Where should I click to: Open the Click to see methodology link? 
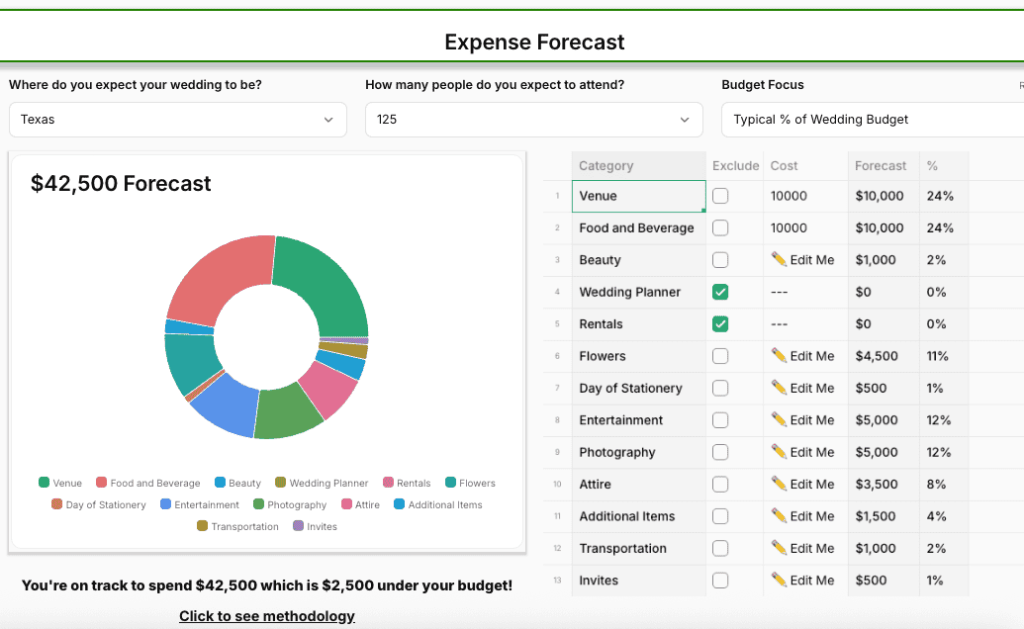[267, 616]
